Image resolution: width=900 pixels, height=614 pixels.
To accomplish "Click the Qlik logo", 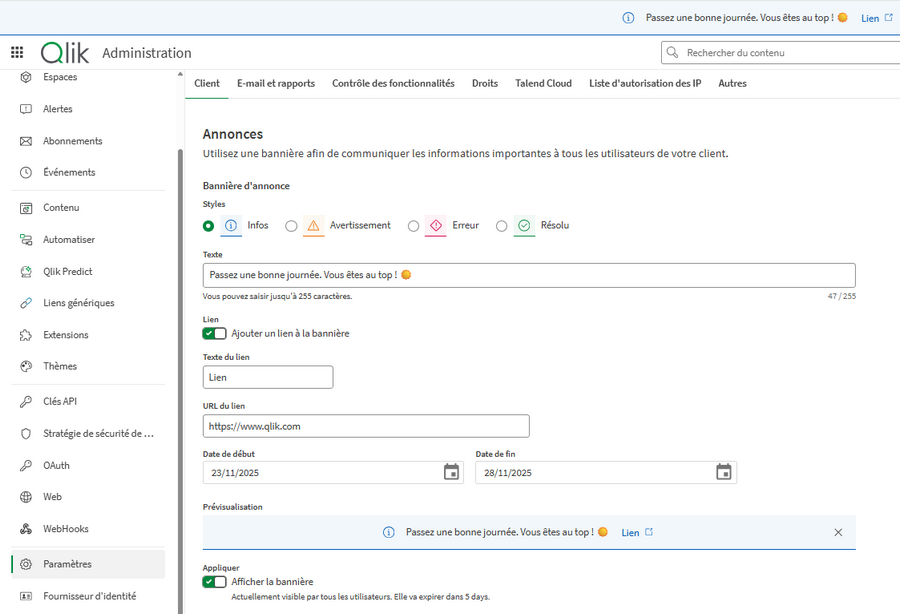I will click(65, 53).
